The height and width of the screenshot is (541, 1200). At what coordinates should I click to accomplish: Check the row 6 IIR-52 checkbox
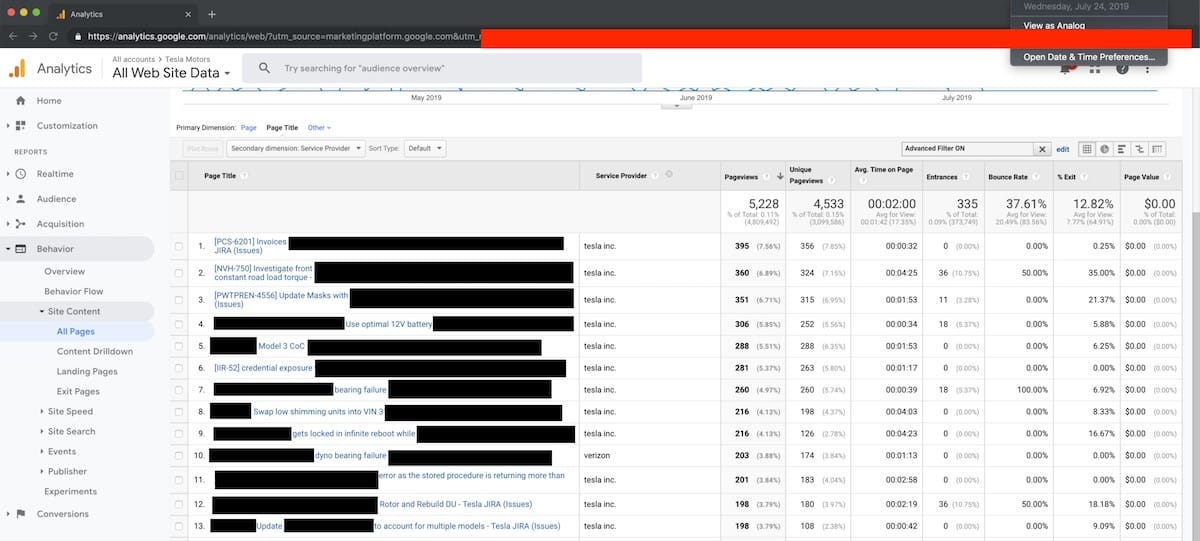(x=179, y=368)
